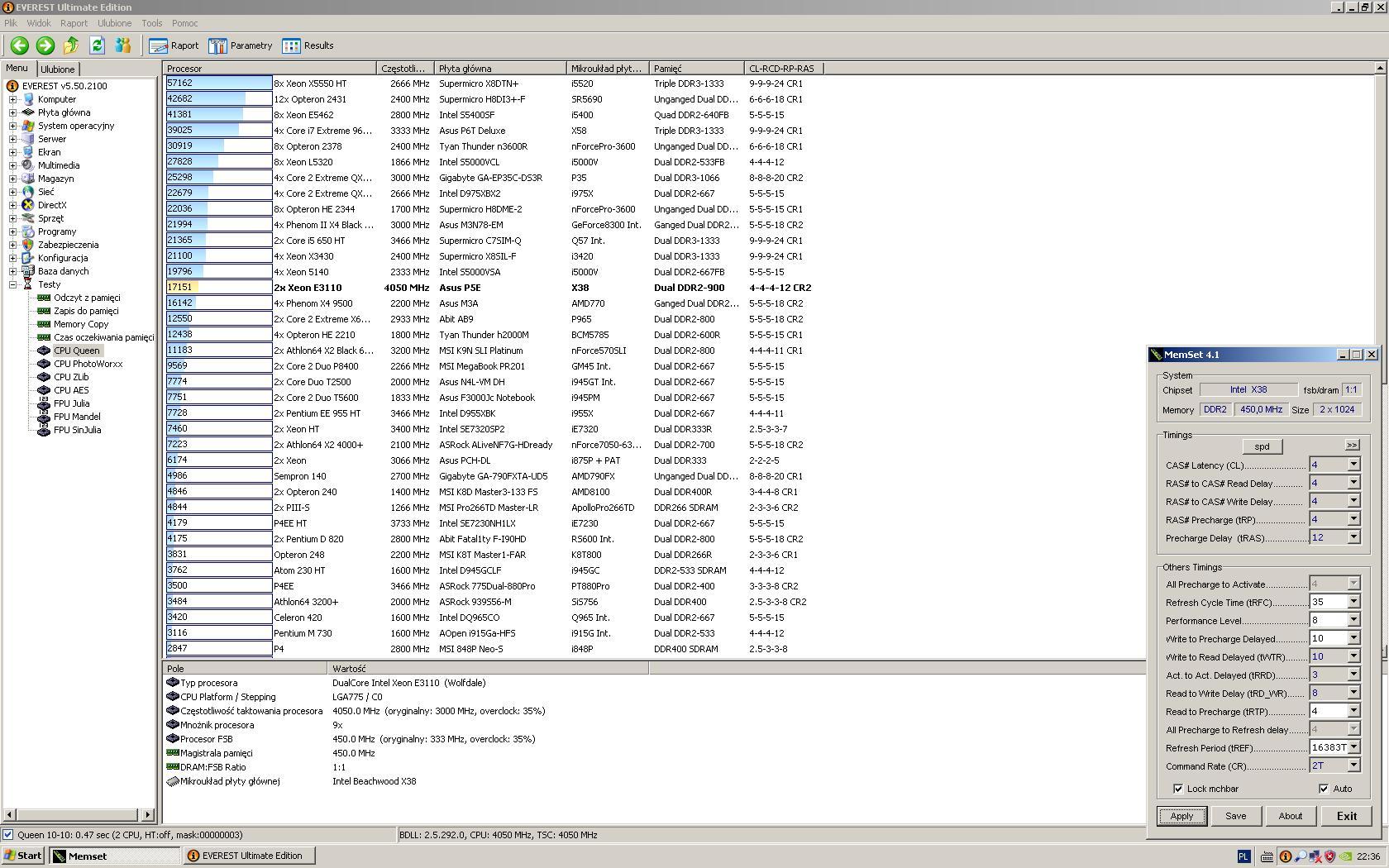Click the 17151 score bar for Xeon E3110
This screenshot has width=1389, height=868.
point(219,288)
